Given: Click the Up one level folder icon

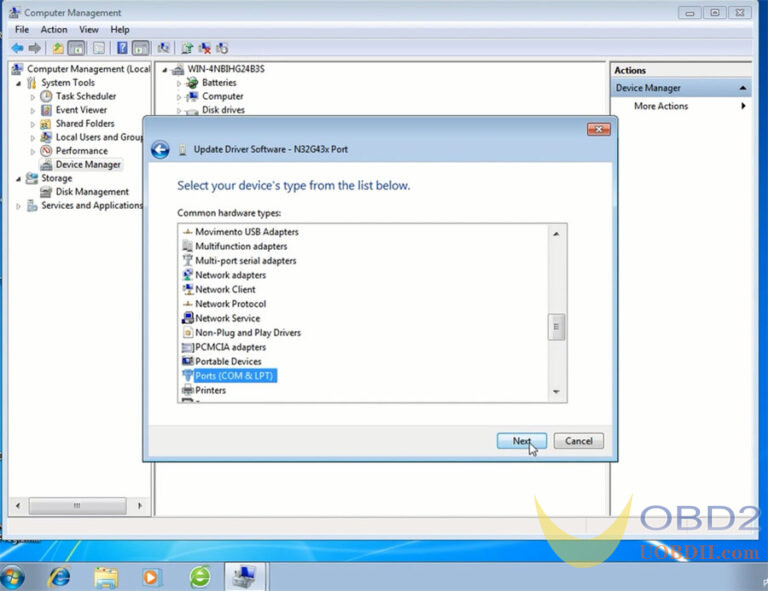Looking at the screenshot, I should coord(58,48).
